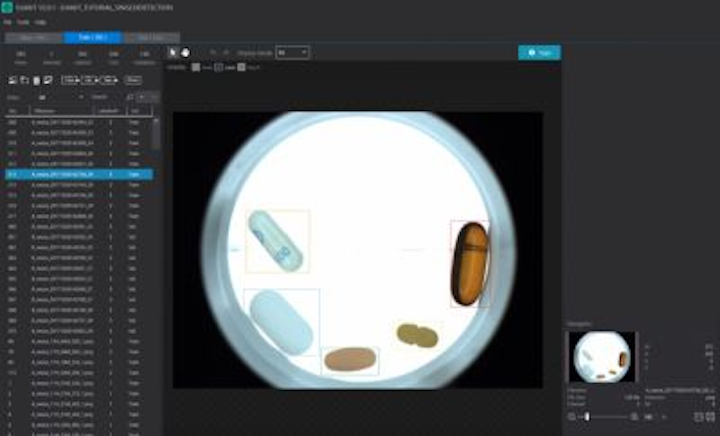
Task: Open the Tools menu
Action: coord(23,22)
